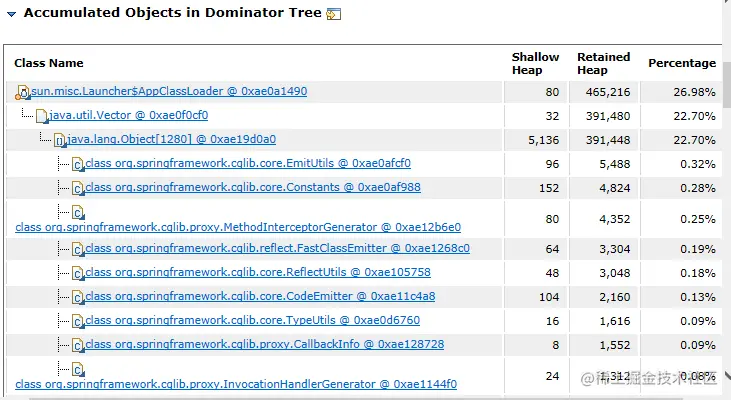Click the object icon beside java.util.Vector
Image resolution: width=731 pixels, height=400 pixels.
pos(42,116)
